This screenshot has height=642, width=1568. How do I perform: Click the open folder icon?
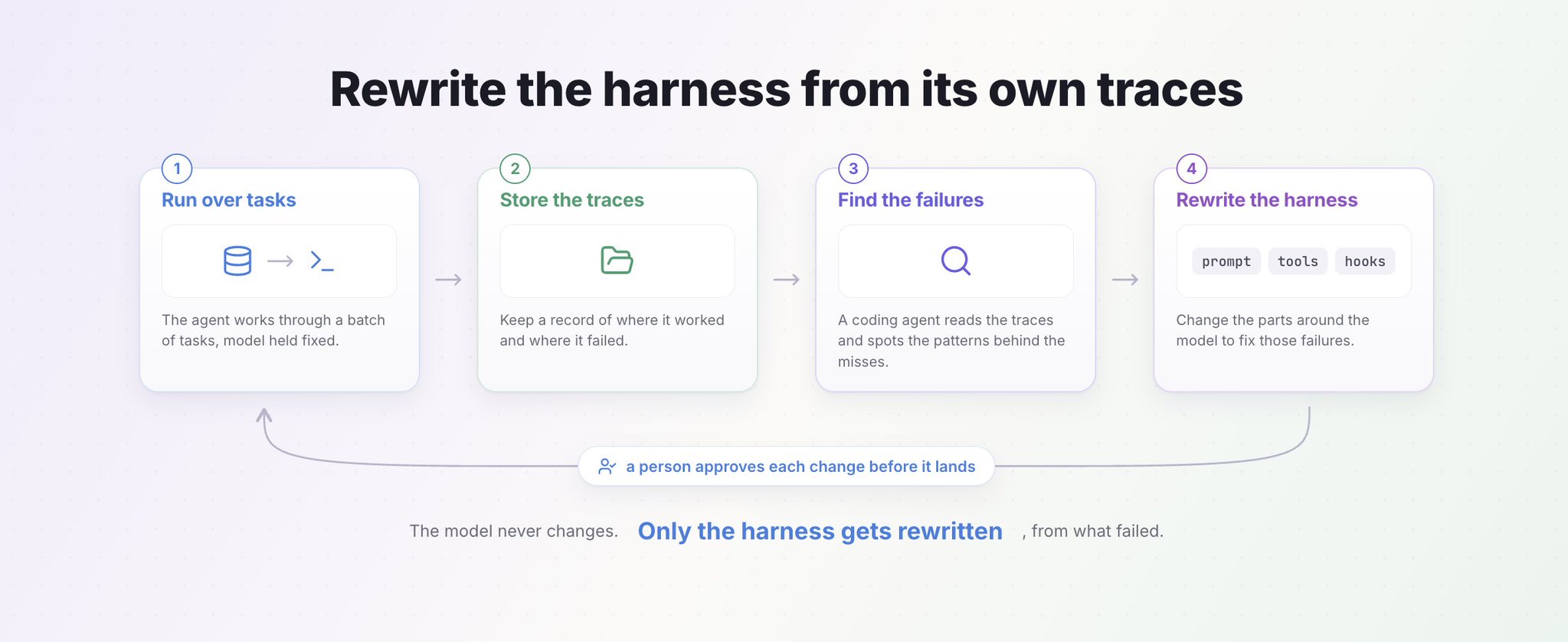(617, 260)
